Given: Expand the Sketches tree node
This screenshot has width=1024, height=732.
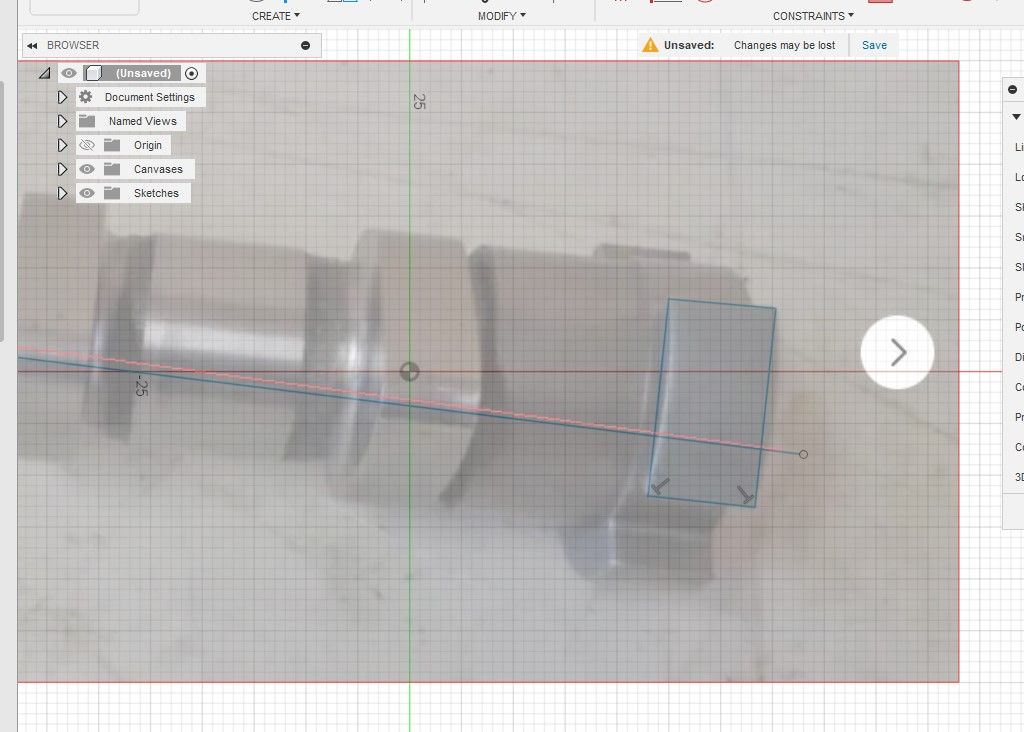Looking at the screenshot, I should 62,193.
